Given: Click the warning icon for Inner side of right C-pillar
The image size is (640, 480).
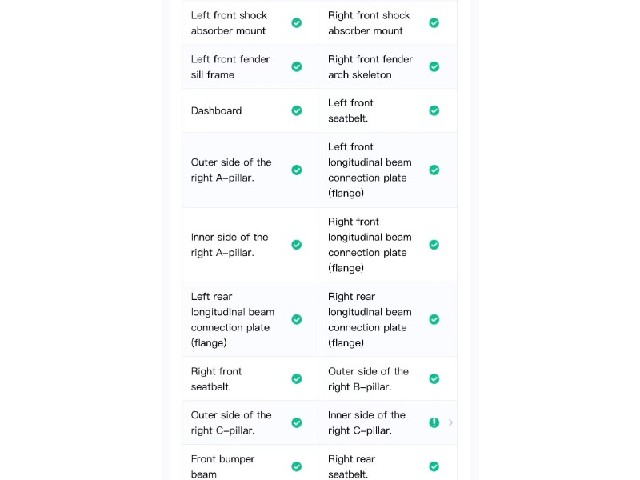Looking at the screenshot, I should click(434, 422).
